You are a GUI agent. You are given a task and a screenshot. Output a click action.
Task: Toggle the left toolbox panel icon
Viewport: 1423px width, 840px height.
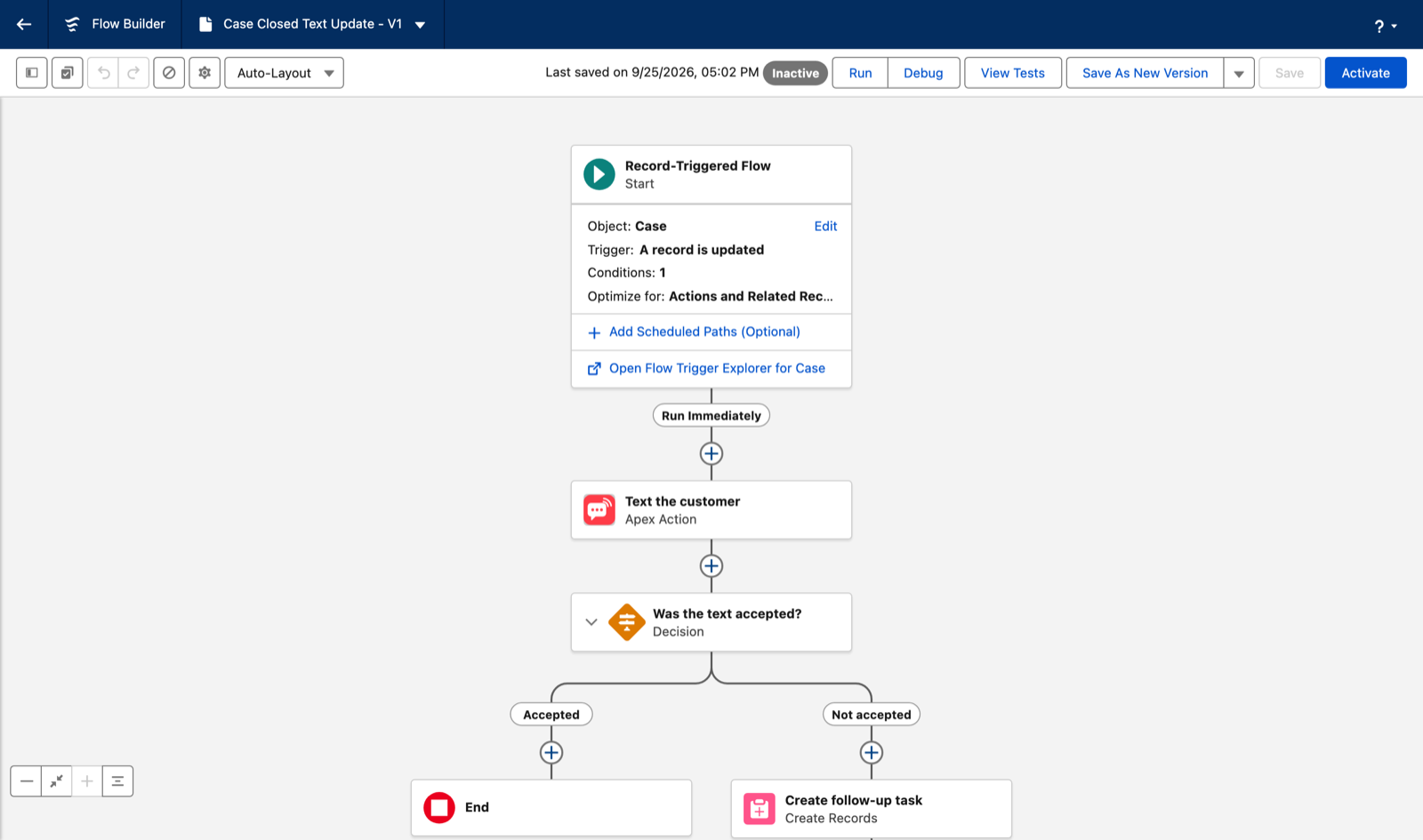pyautogui.click(x=32, y=73)
